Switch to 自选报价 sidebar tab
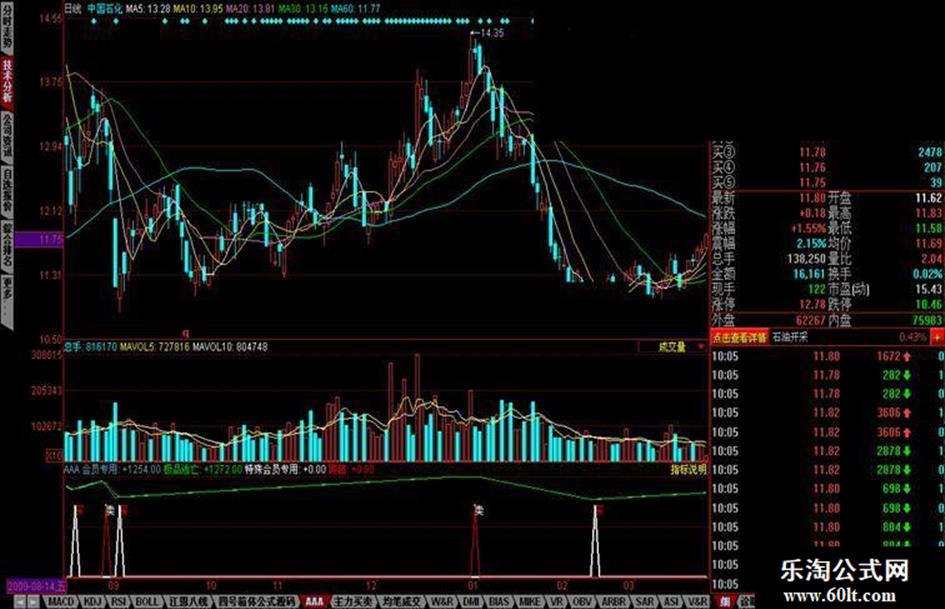945x609 pixels. pyautogui.click(x=7, y=192)
